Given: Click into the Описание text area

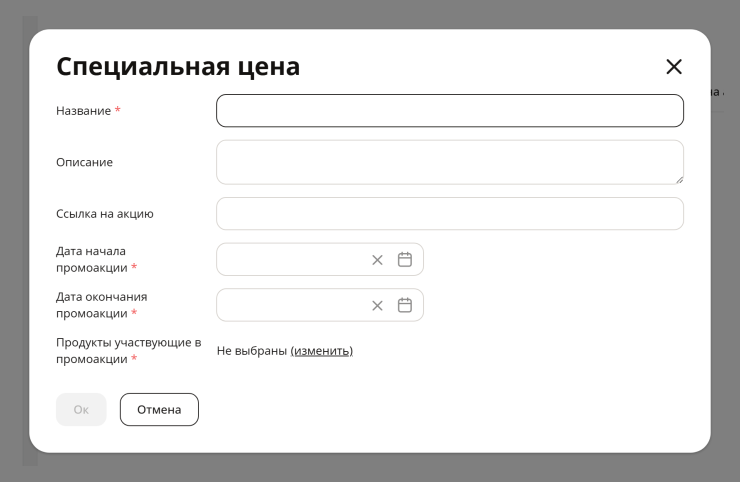Looking at the screenshot, I should [450, 162].
